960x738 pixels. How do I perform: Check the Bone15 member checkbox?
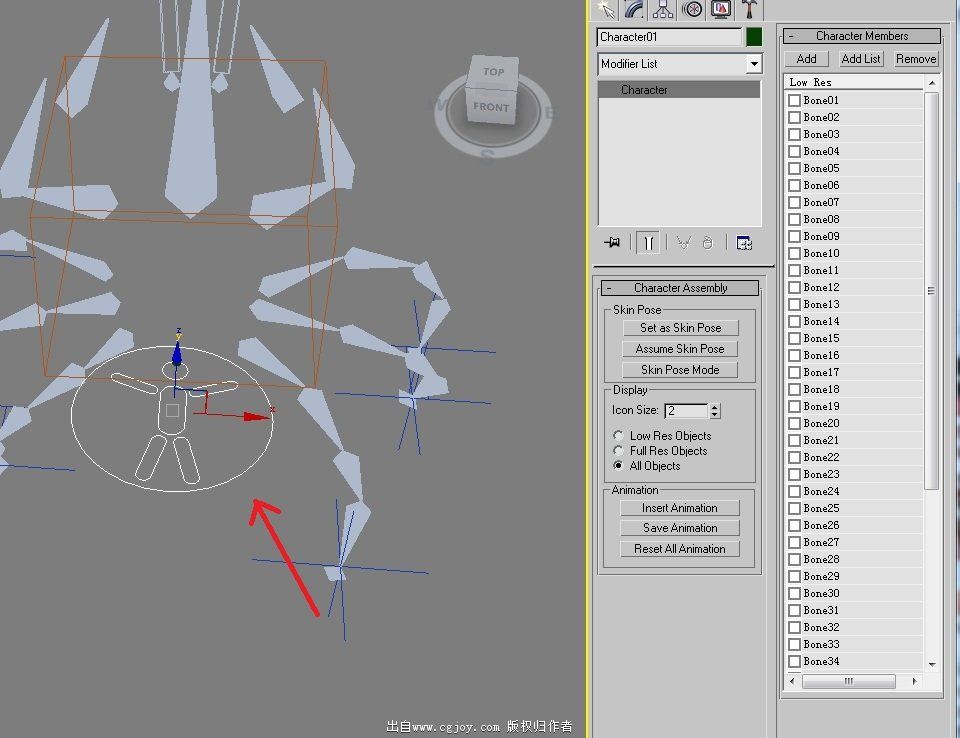[794, 339]
